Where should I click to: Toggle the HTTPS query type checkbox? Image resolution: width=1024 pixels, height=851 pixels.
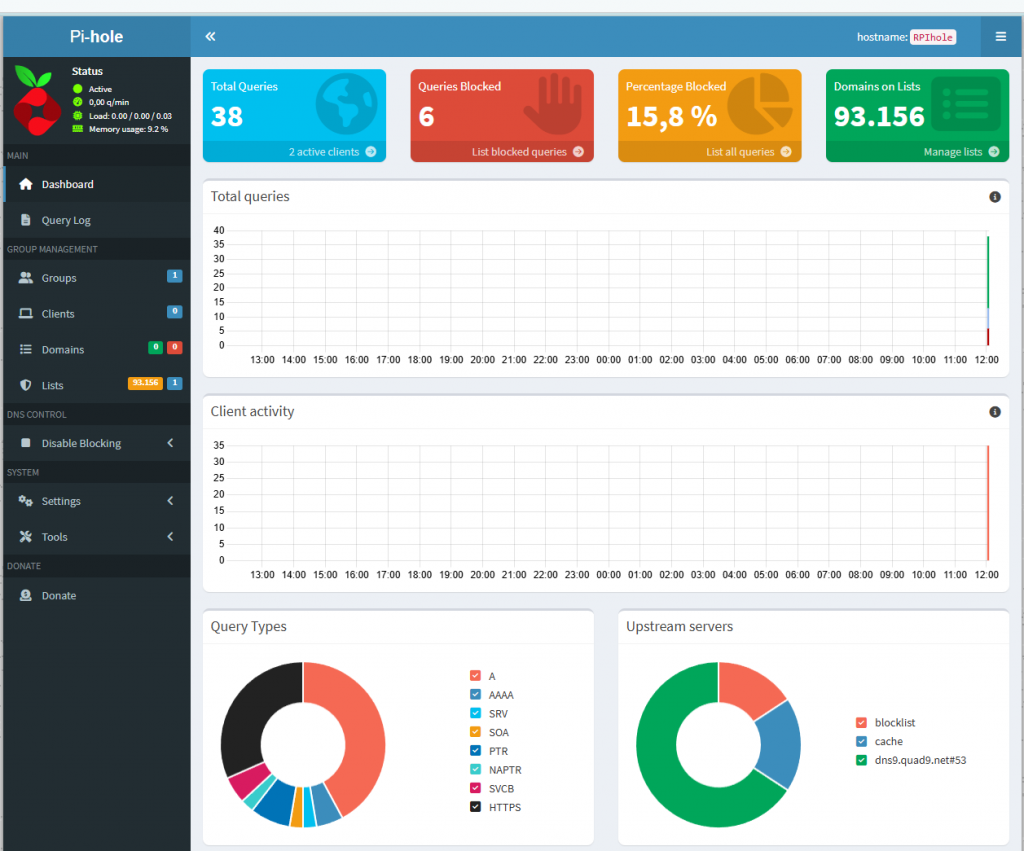tap(475, 807)
